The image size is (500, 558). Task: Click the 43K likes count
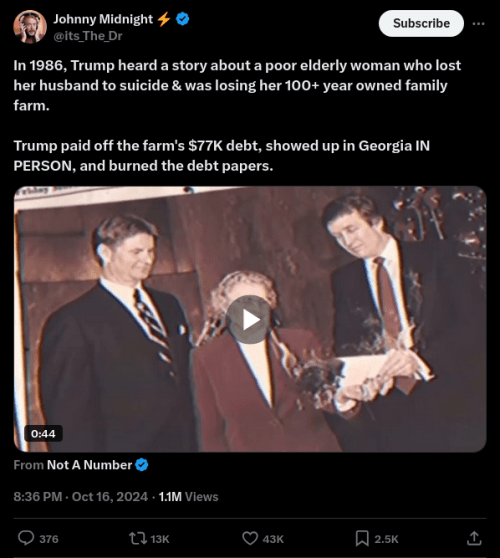[273, 539]
